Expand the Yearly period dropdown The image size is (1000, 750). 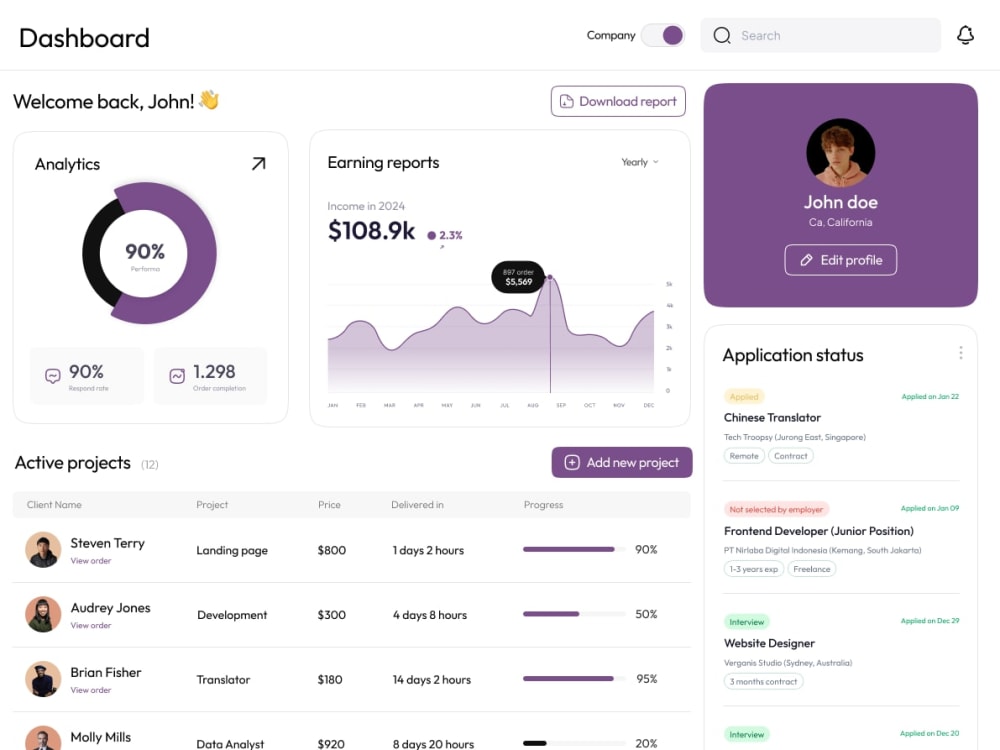tap(640, 162)
